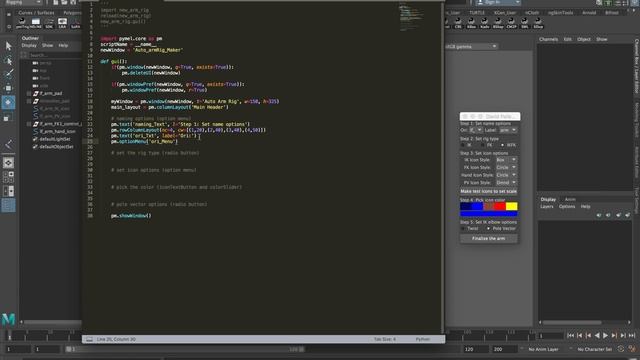The width and height of the screenshot is (640, 360).
Task: Go to end of playback range
Action: click(632, 336)
